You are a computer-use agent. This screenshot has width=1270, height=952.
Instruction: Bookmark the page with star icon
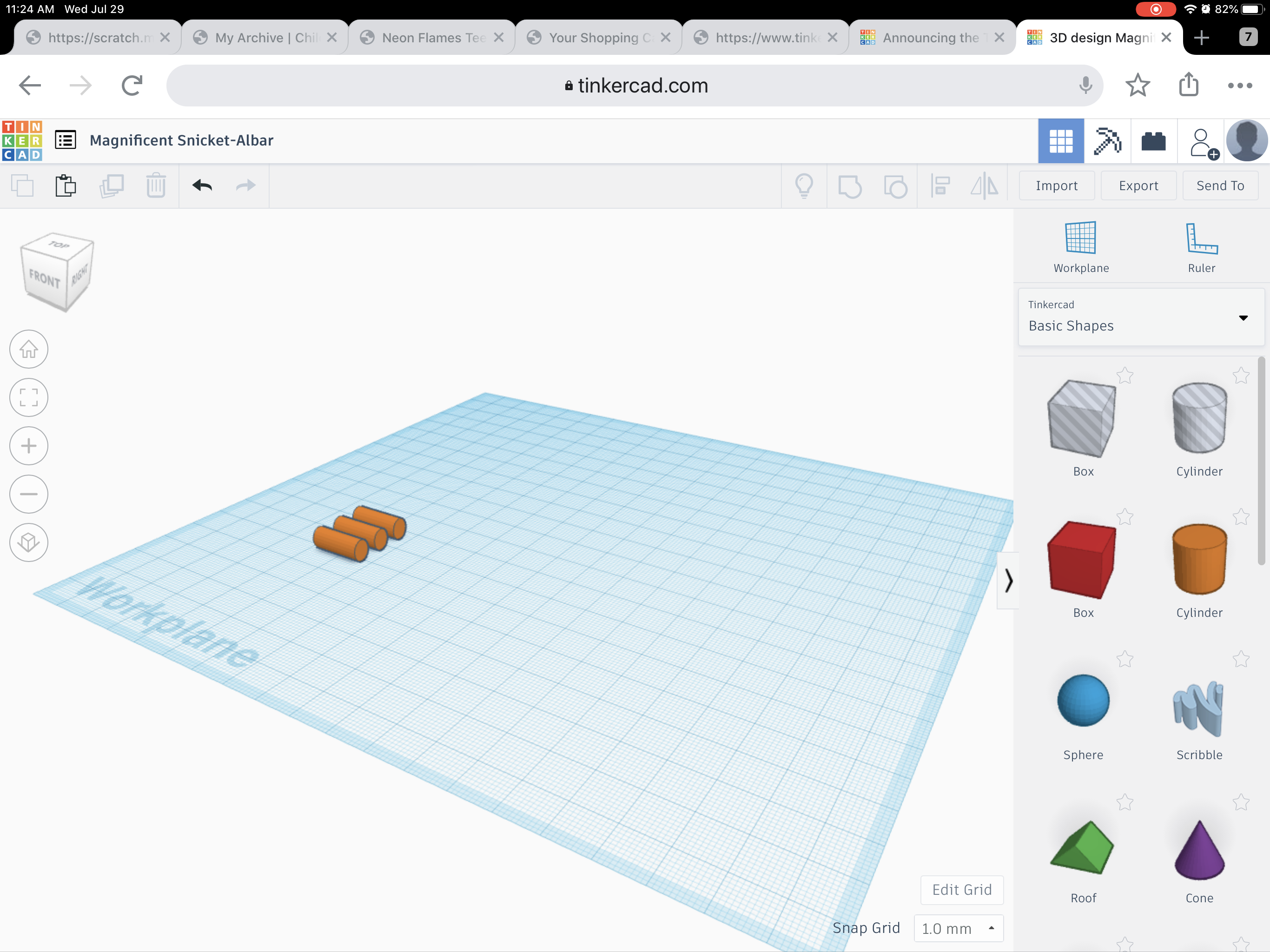click(1138, 86)
